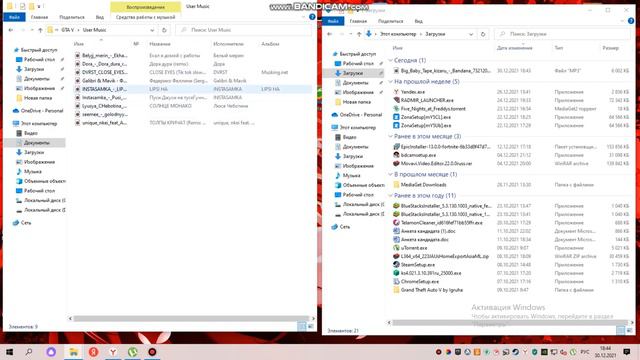Open File Explorer on taskbar
The image size is (640, 360).
[73, 352]
